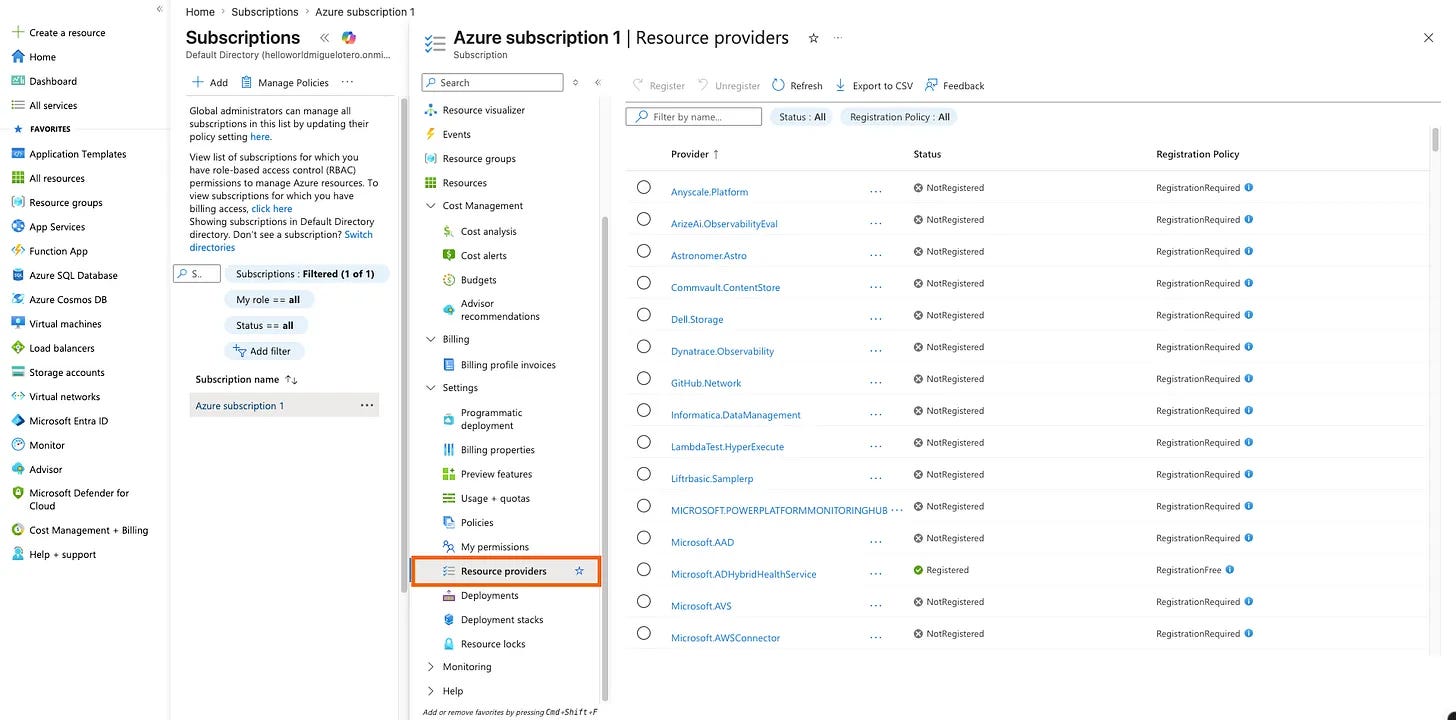The width and height of the screenshot is (1456, 720).
Task: Select the Microsoft.ADHybridHealthService radio button
Action: click(x=643, y=570)
